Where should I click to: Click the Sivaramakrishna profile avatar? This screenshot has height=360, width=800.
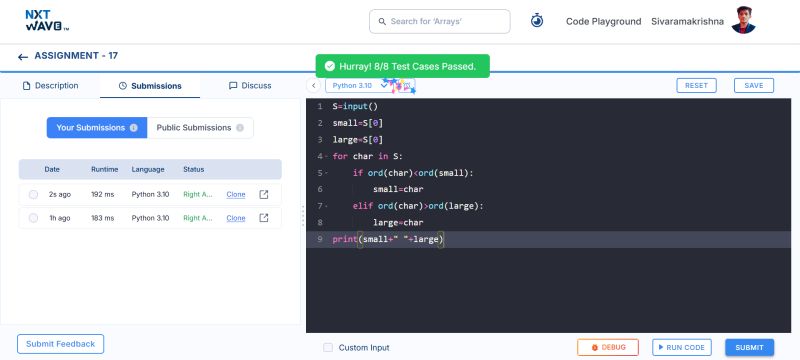pos(743,20)
